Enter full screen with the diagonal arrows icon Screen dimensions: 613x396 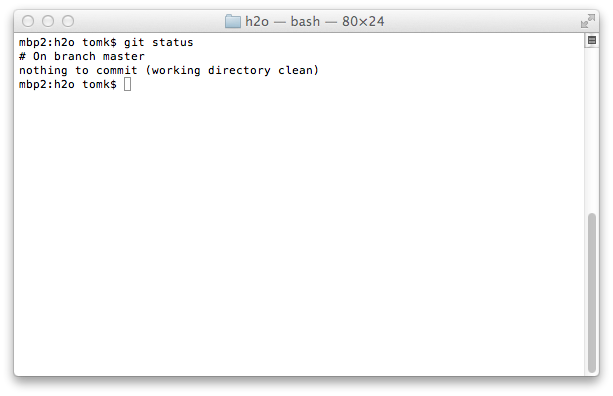tap(588, 21)
